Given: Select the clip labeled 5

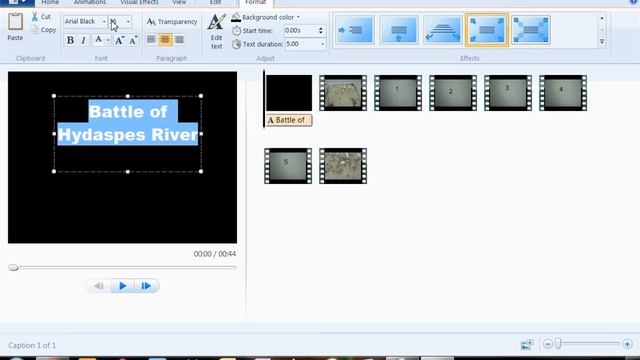Looking at the screenshot, I should [x=288, y=166].
